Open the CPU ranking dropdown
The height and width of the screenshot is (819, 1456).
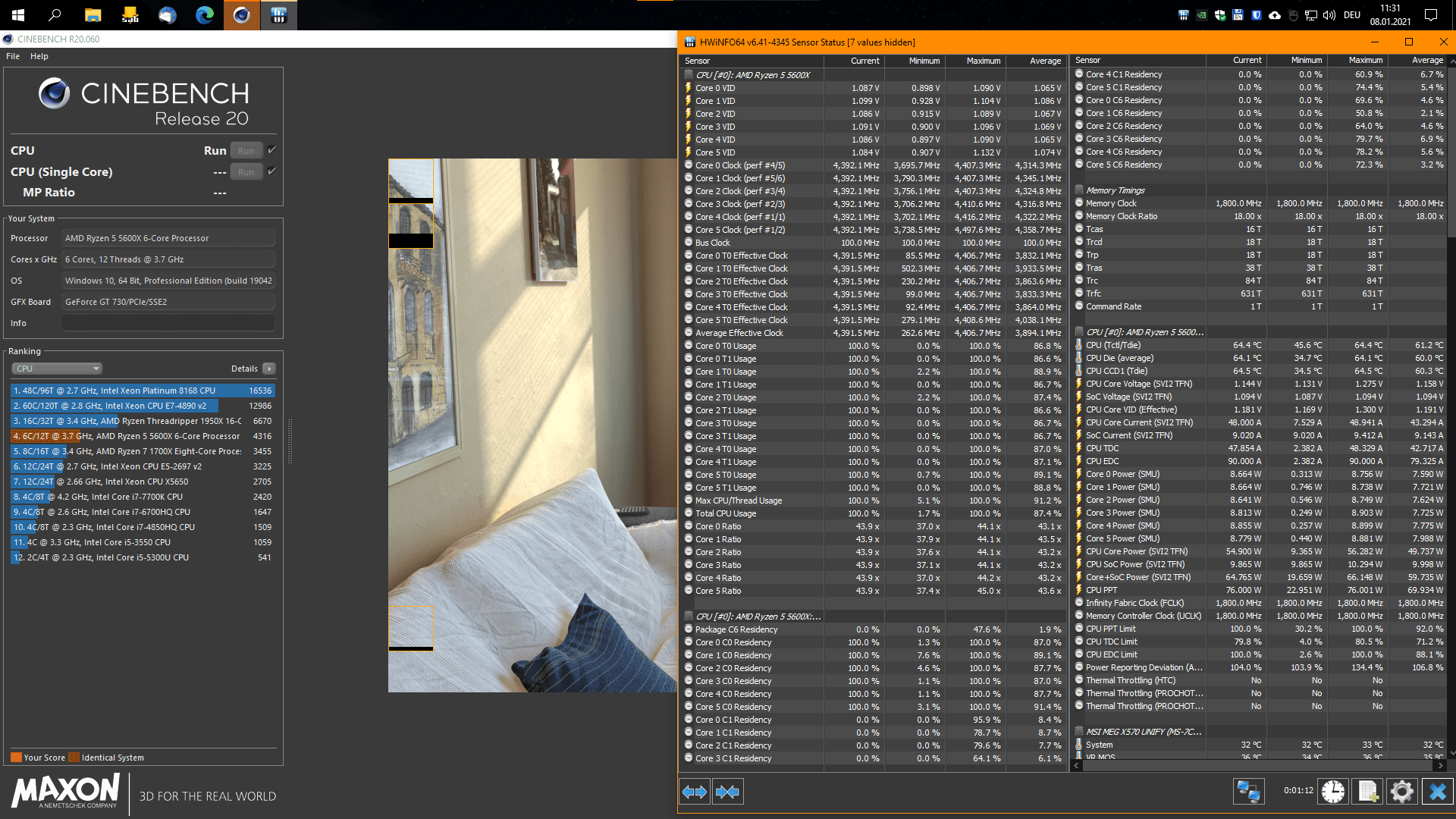pos(57,369)
